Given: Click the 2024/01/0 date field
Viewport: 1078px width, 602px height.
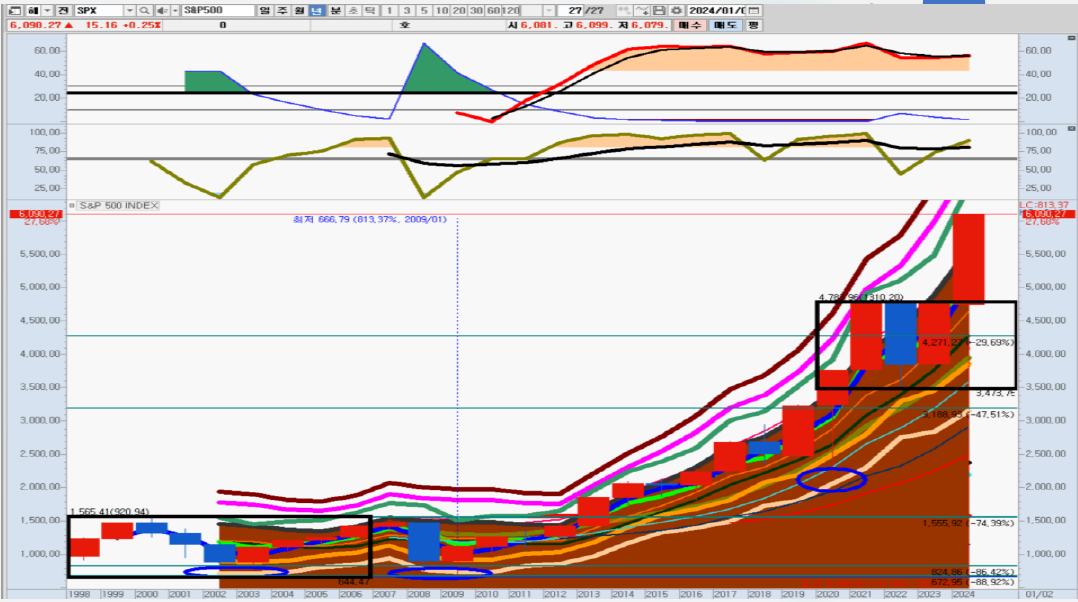Looking at the screenshot, I should [x=716, y=11].
